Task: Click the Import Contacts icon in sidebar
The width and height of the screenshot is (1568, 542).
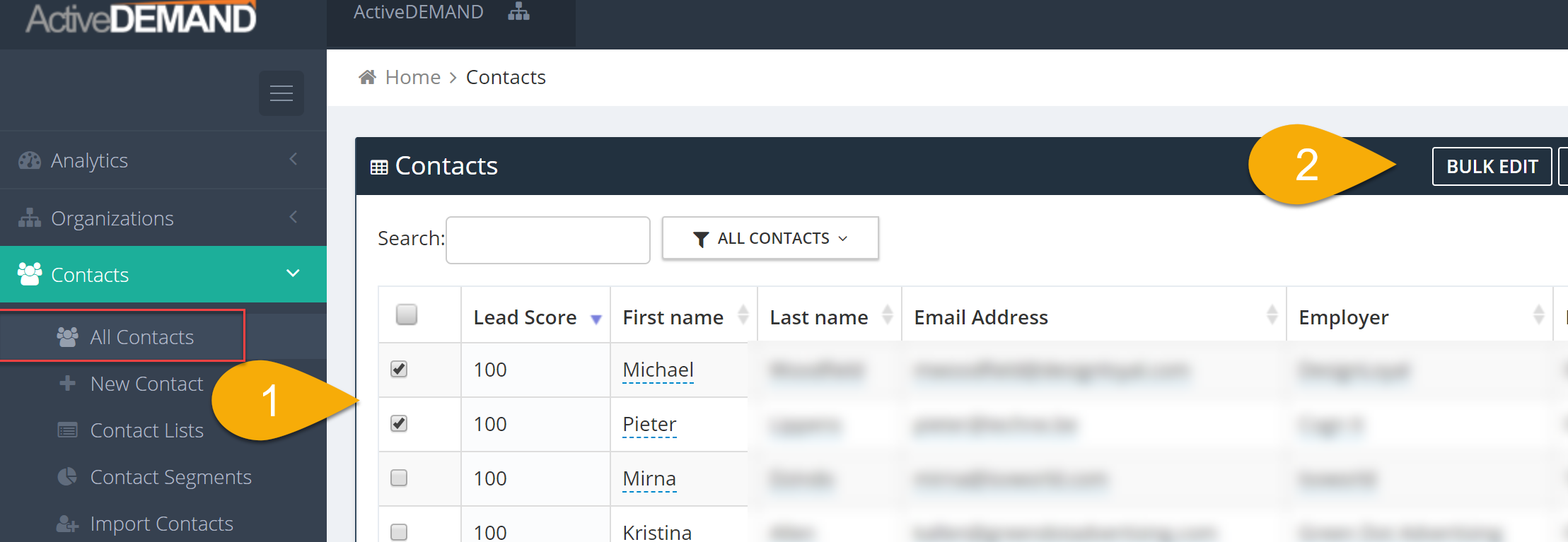Action: click(x=67, y=524)
